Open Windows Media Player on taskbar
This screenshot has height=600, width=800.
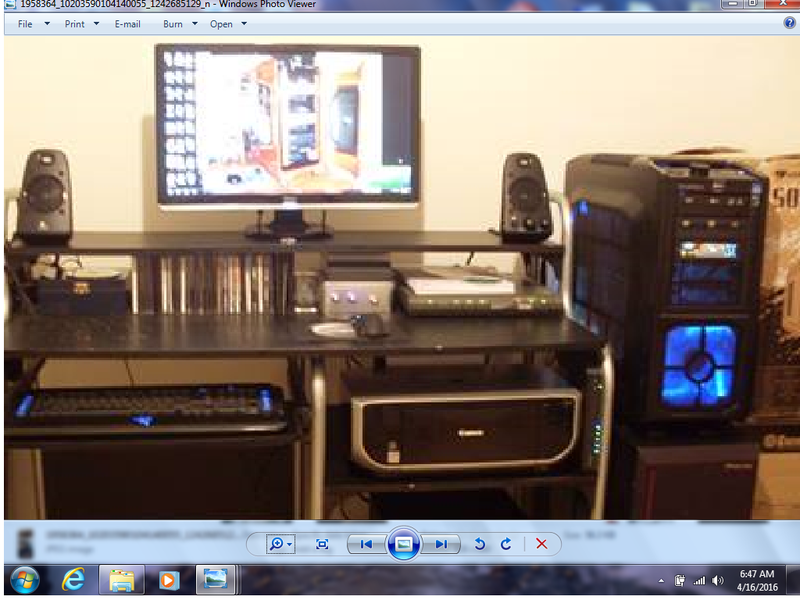pyautogui.click(x=168, y=580)
